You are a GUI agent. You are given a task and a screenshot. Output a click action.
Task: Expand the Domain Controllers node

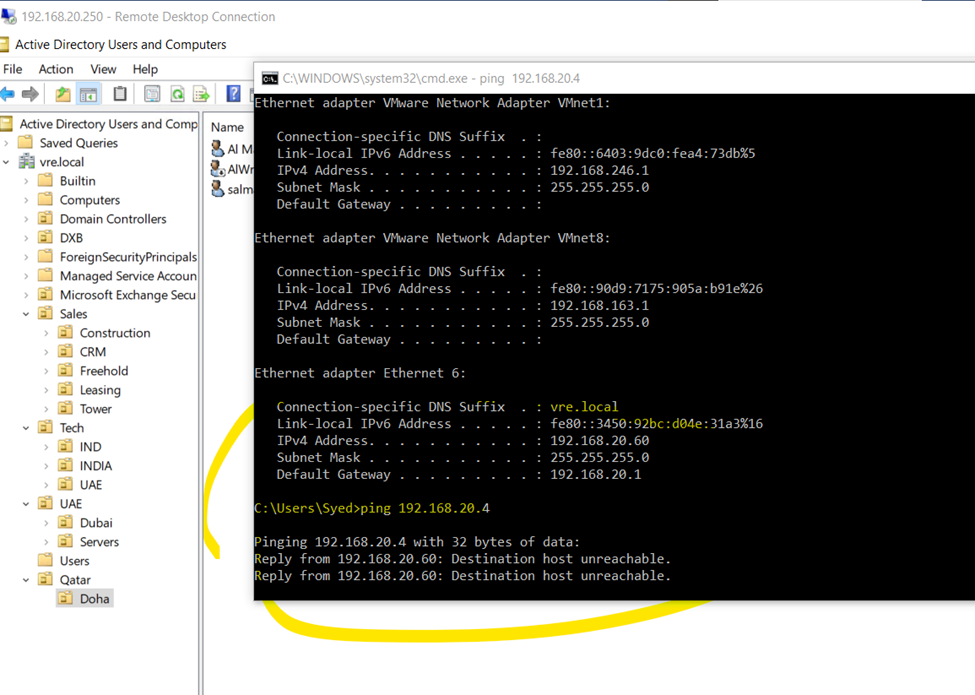[26, 219]
